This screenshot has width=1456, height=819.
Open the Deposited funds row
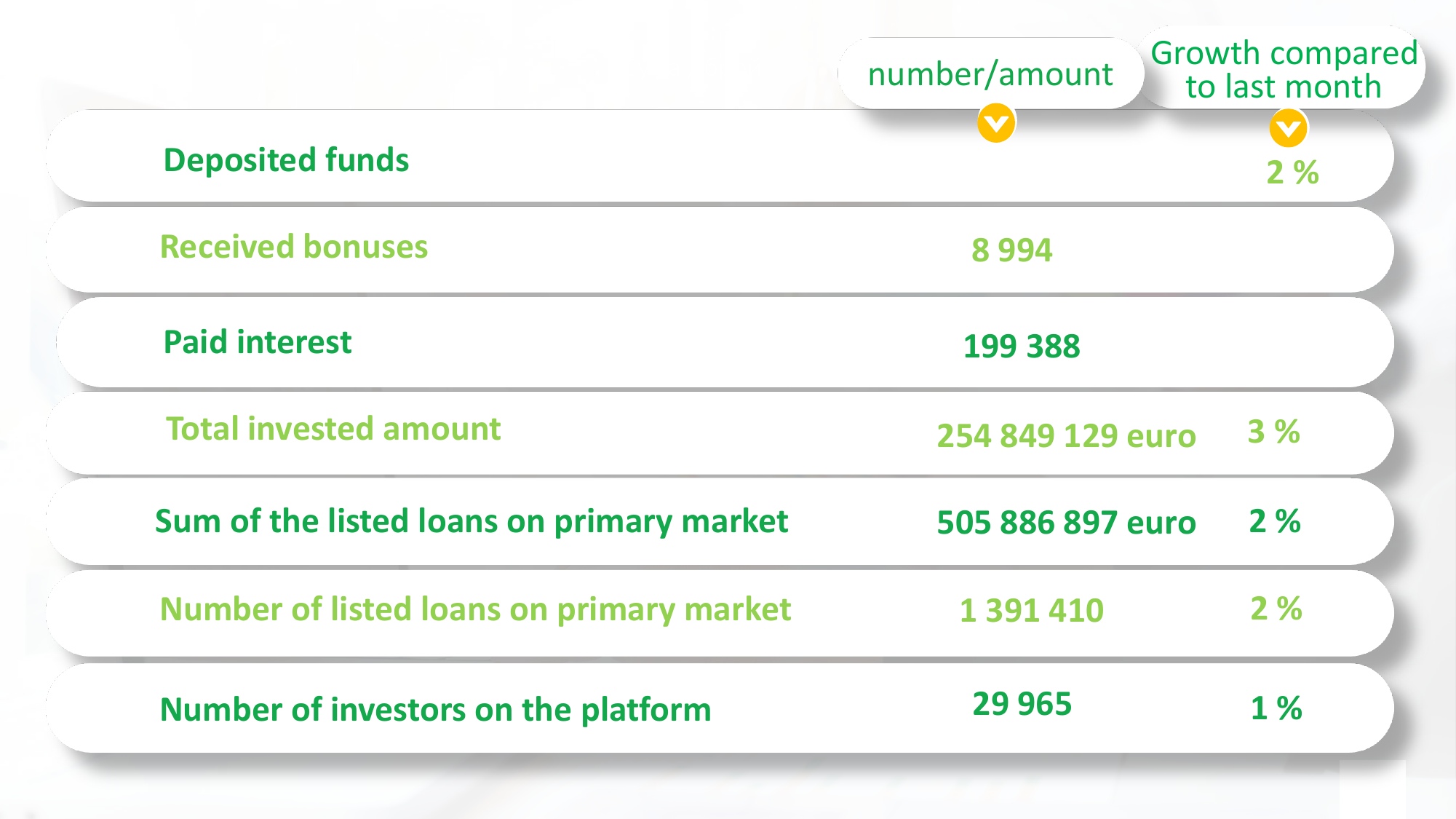click(x=720, y=157)
